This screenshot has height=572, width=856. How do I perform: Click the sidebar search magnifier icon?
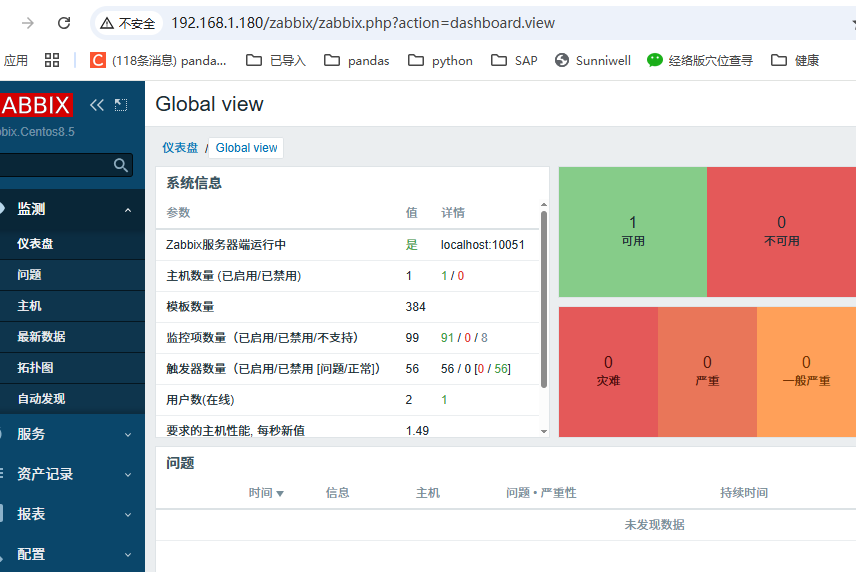coord(121,165)
